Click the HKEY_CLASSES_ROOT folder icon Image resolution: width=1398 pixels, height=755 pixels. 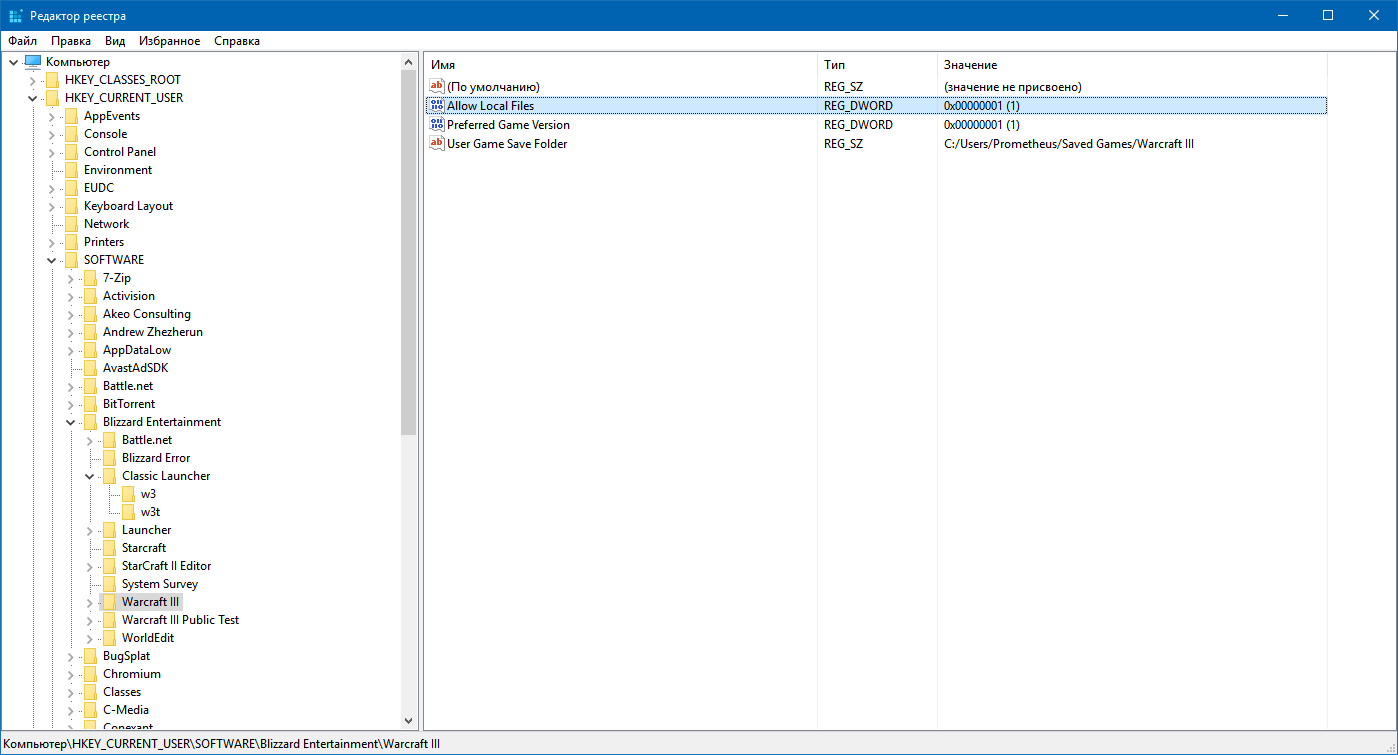pyautogui.click(x=52, y=80)
